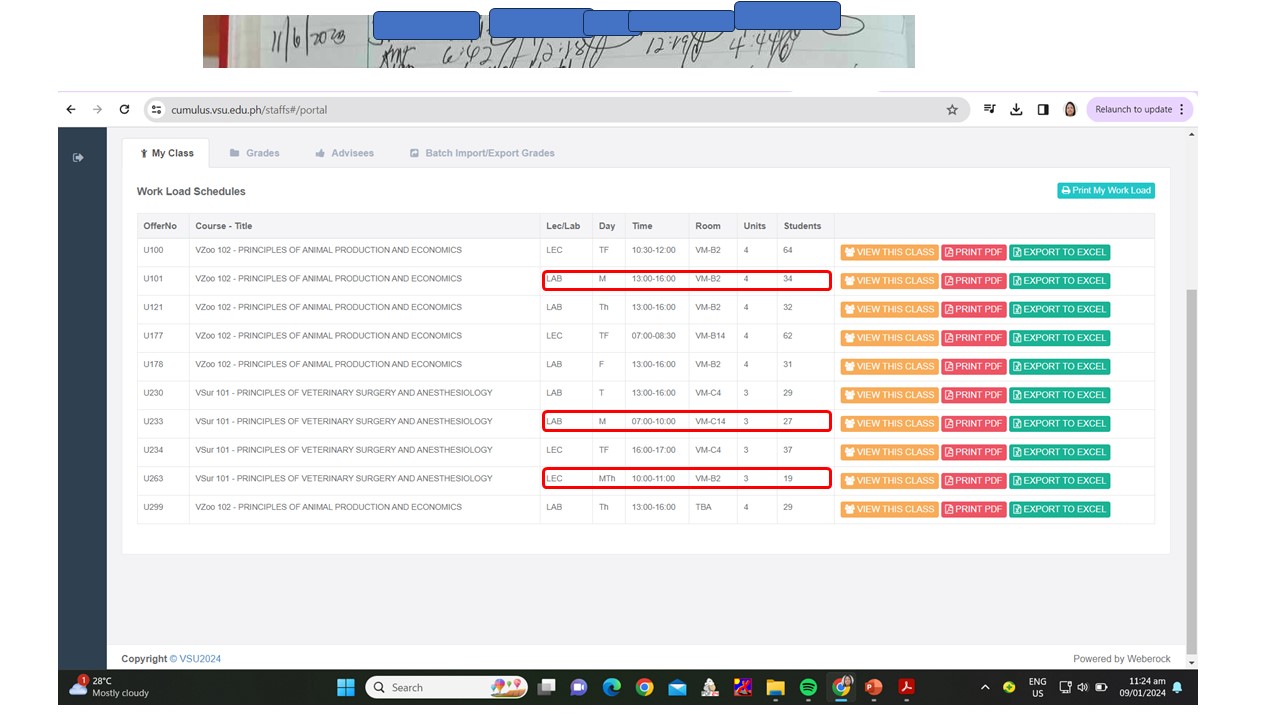The width and height of the screenshot is (1280, 720).
Task: Select the Batch Import/Export Grades tab
Action: [x=481, y=153]
